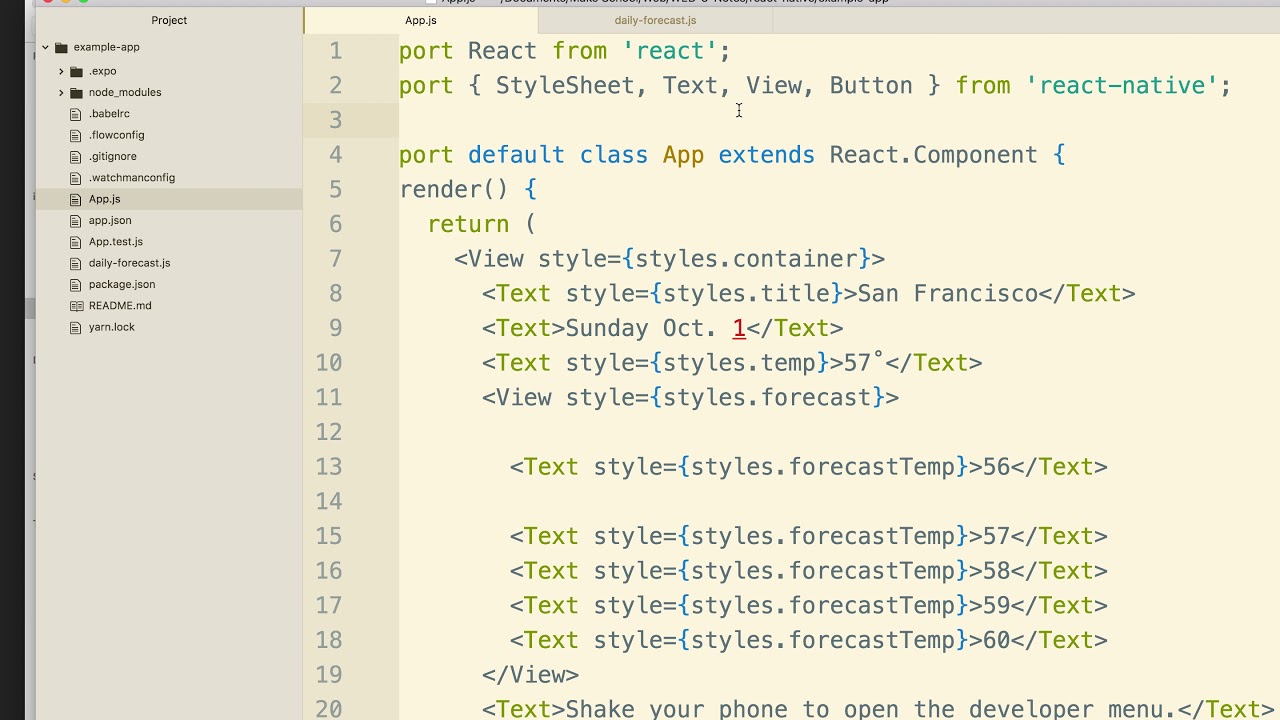The height and width of the screenshot is (720, 1280).
Task: Open app.json in the project tree
Action: pos(110,220)
